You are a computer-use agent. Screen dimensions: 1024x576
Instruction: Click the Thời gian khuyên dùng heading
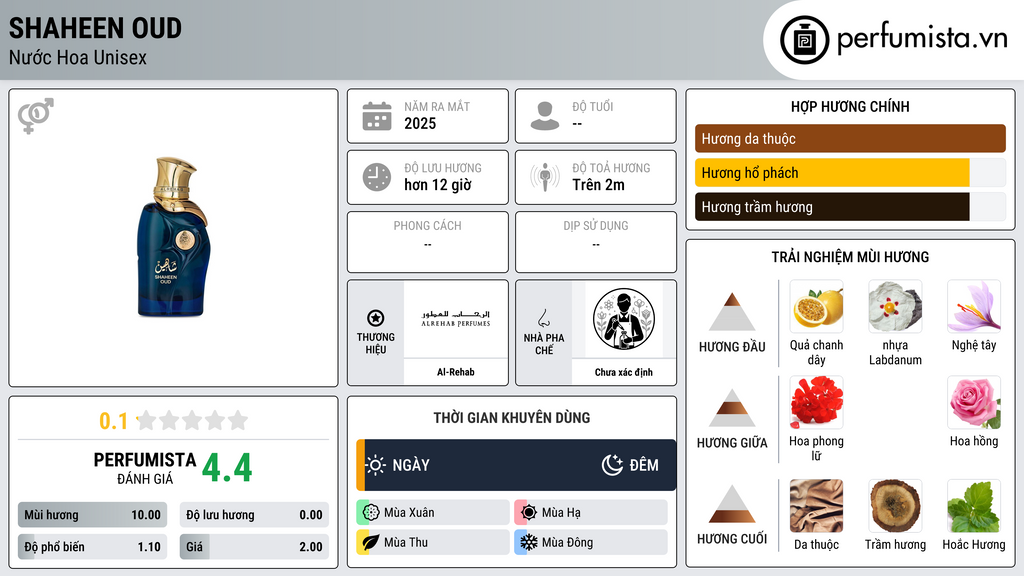point(512,417)
